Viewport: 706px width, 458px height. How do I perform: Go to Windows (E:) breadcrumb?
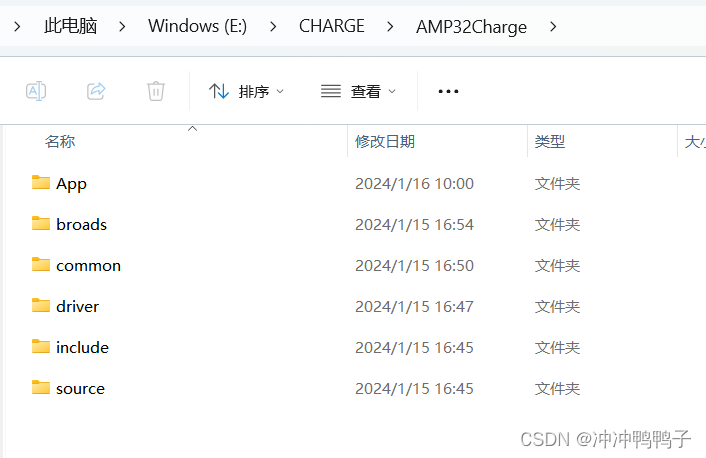(197, 26)
